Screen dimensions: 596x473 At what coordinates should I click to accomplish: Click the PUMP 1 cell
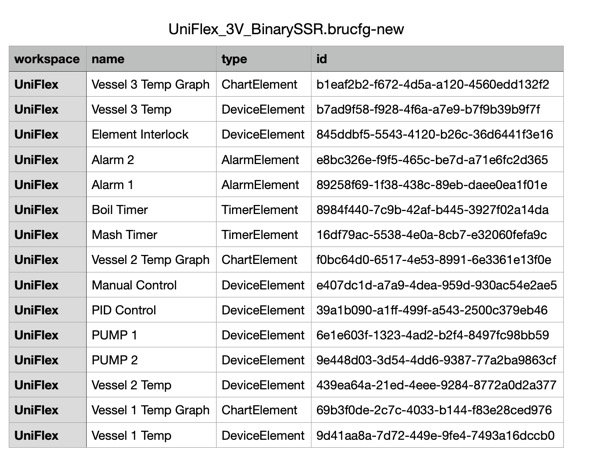point(152,335)
